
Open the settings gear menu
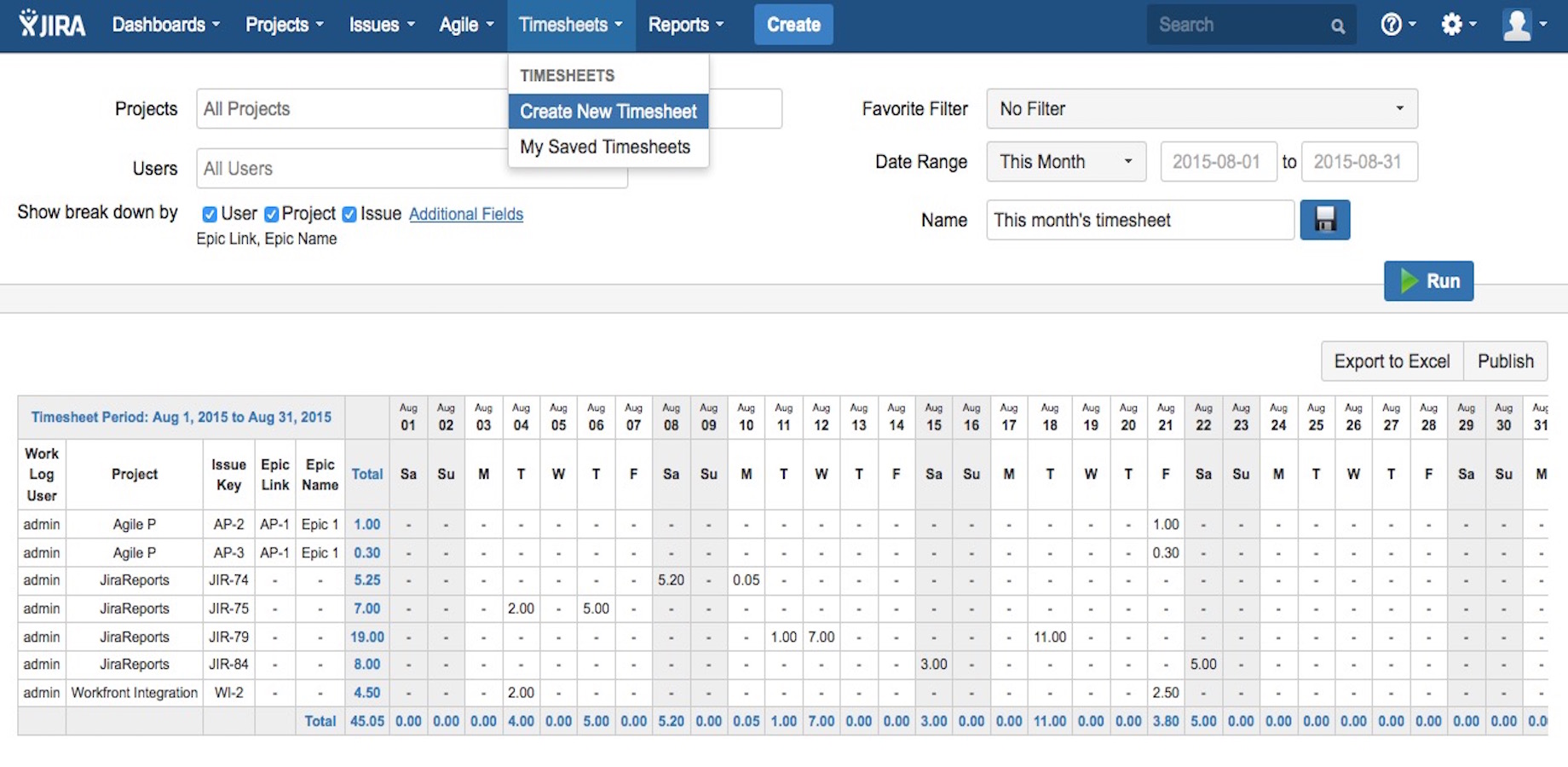[x=1458, y=25]
